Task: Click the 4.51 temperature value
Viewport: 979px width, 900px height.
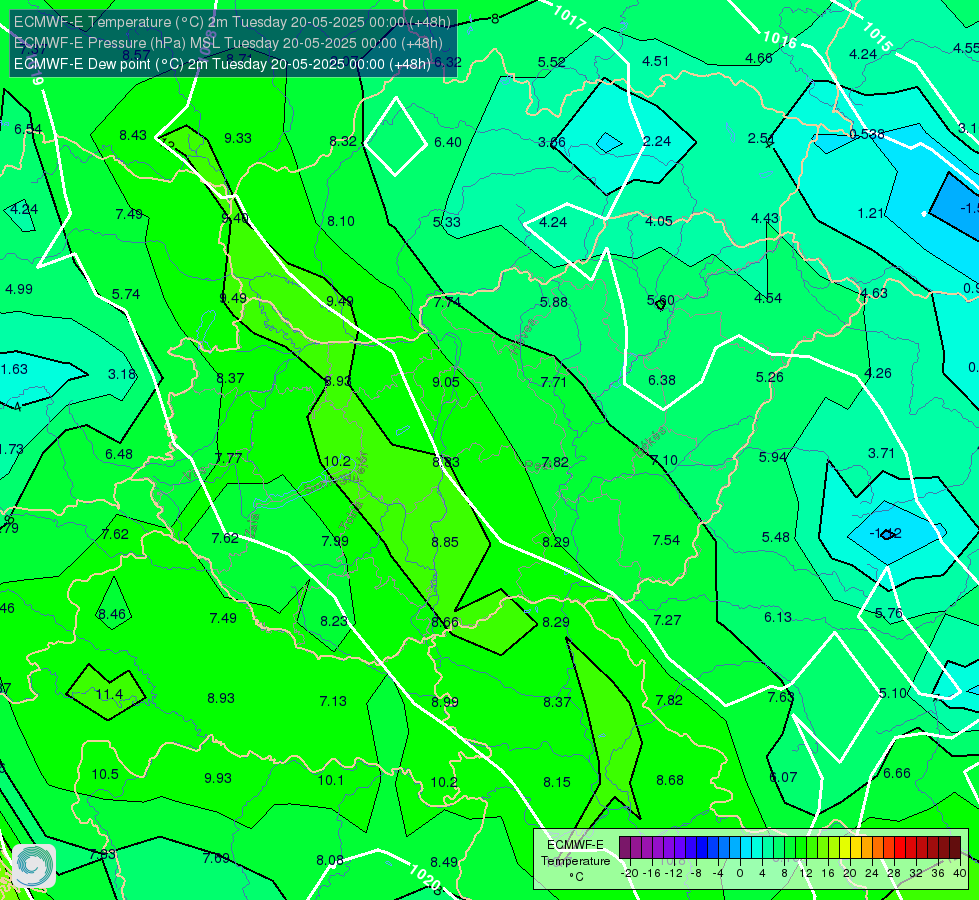Action: click(x=656, y=61)
